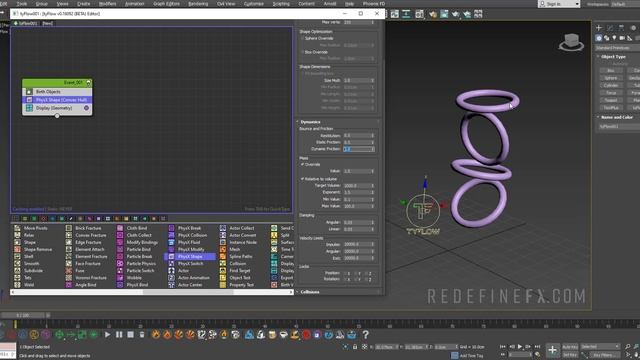640x360 pixels.
Task: Toggle Display Geometry operator enable circle
Action: coord(86,108)
